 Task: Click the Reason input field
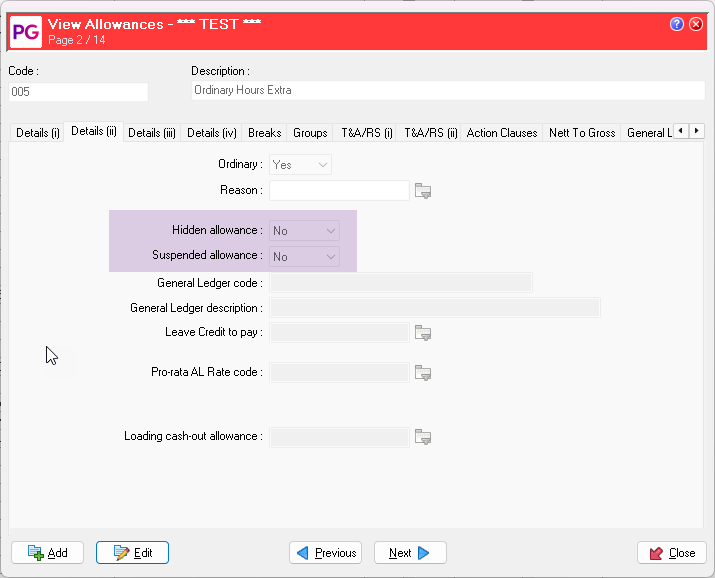(339, 191)
